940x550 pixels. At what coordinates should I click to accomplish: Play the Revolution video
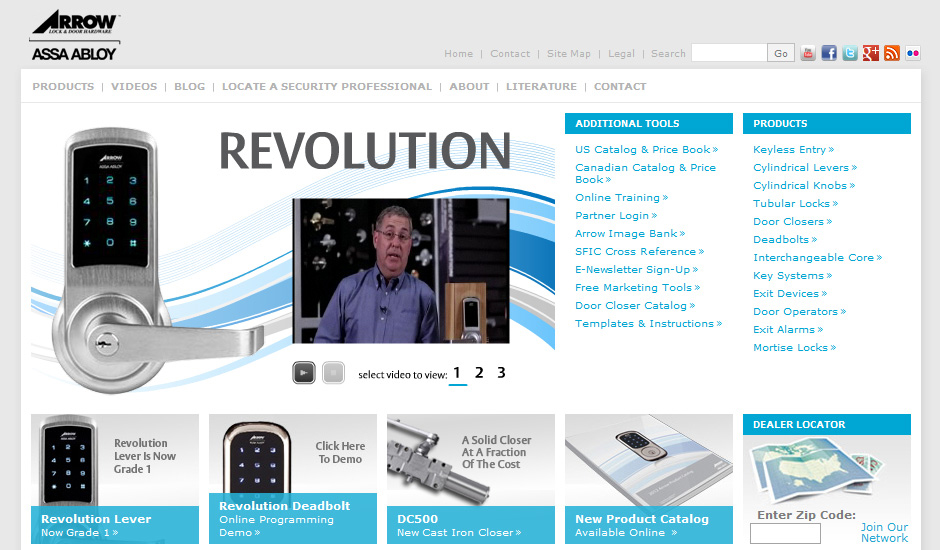(x=304, y=373)
